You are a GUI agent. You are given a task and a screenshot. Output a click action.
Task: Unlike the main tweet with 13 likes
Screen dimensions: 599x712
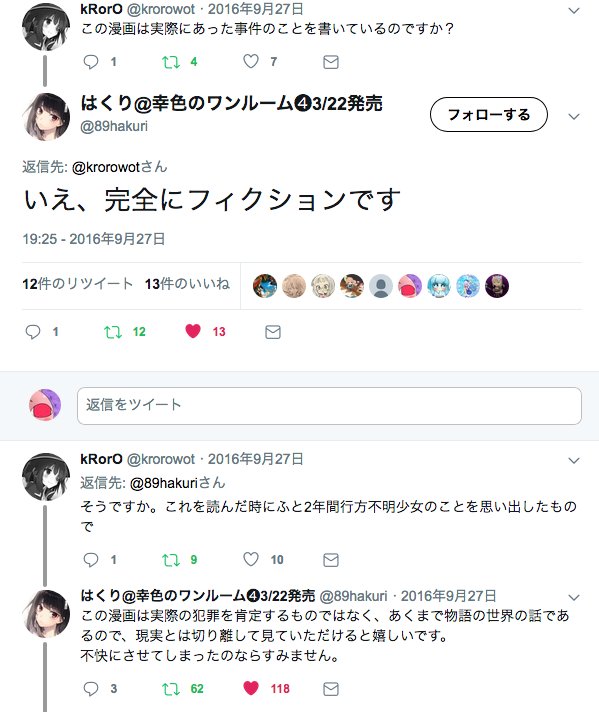(193, 331)
